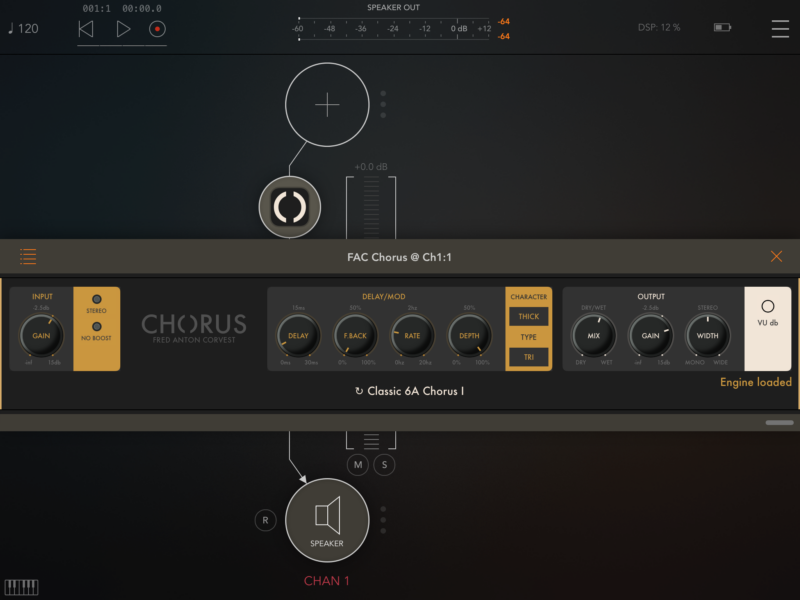Toggle the VU db meter button
Viewport: 800px width, 600px height.
[x=768, y=307]
